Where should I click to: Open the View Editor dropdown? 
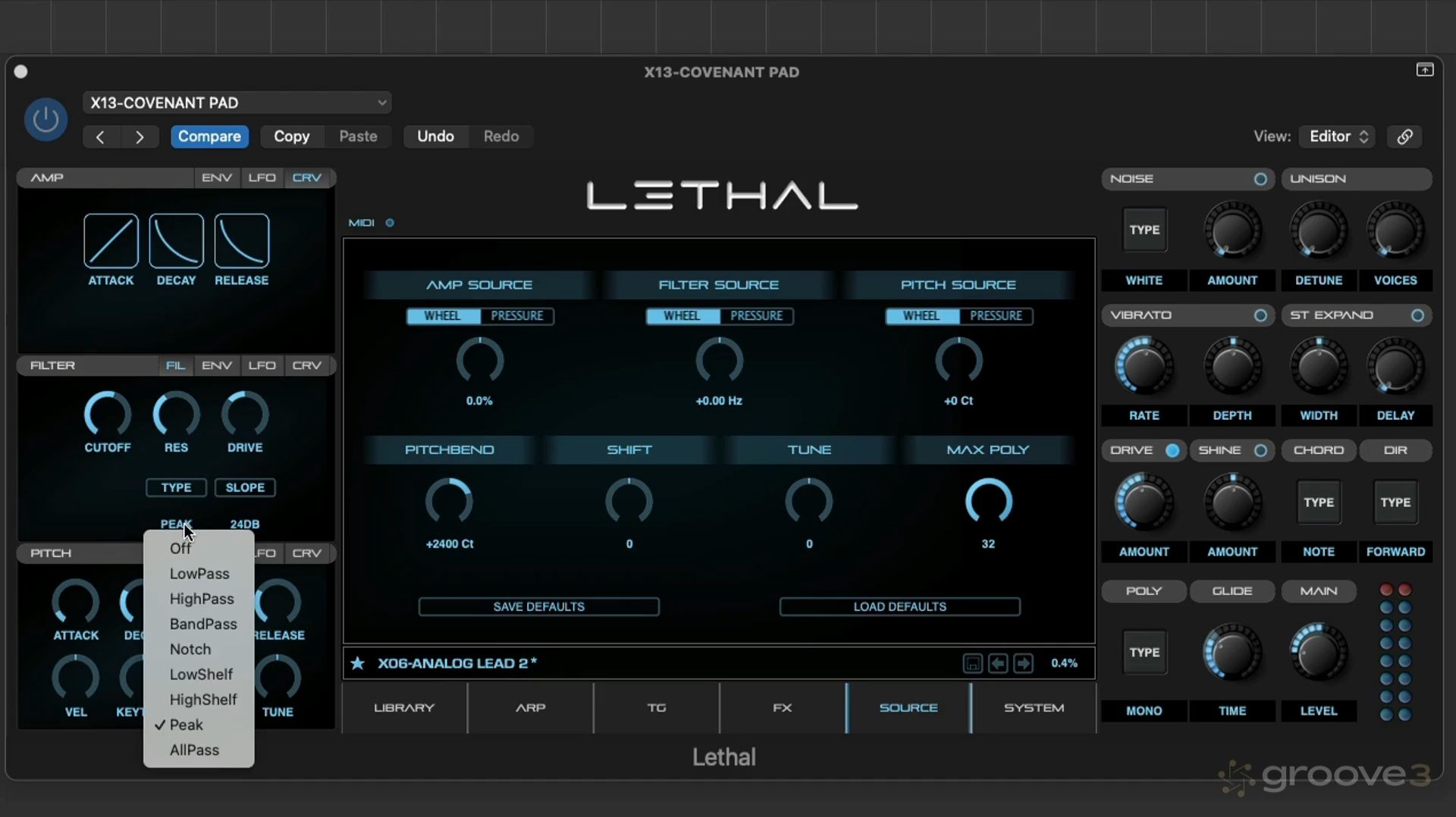pos(1338,136)
